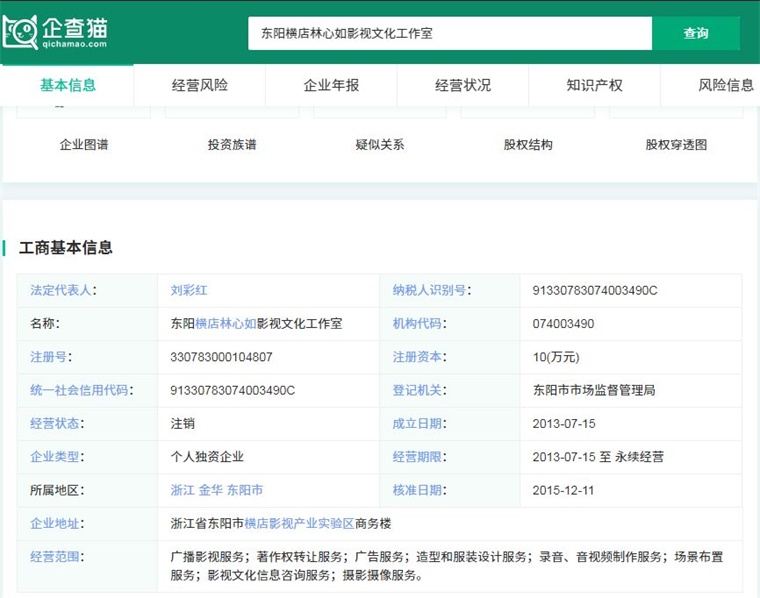Click the 名称 row label
The image size is (760, 598).
[45, 323]
